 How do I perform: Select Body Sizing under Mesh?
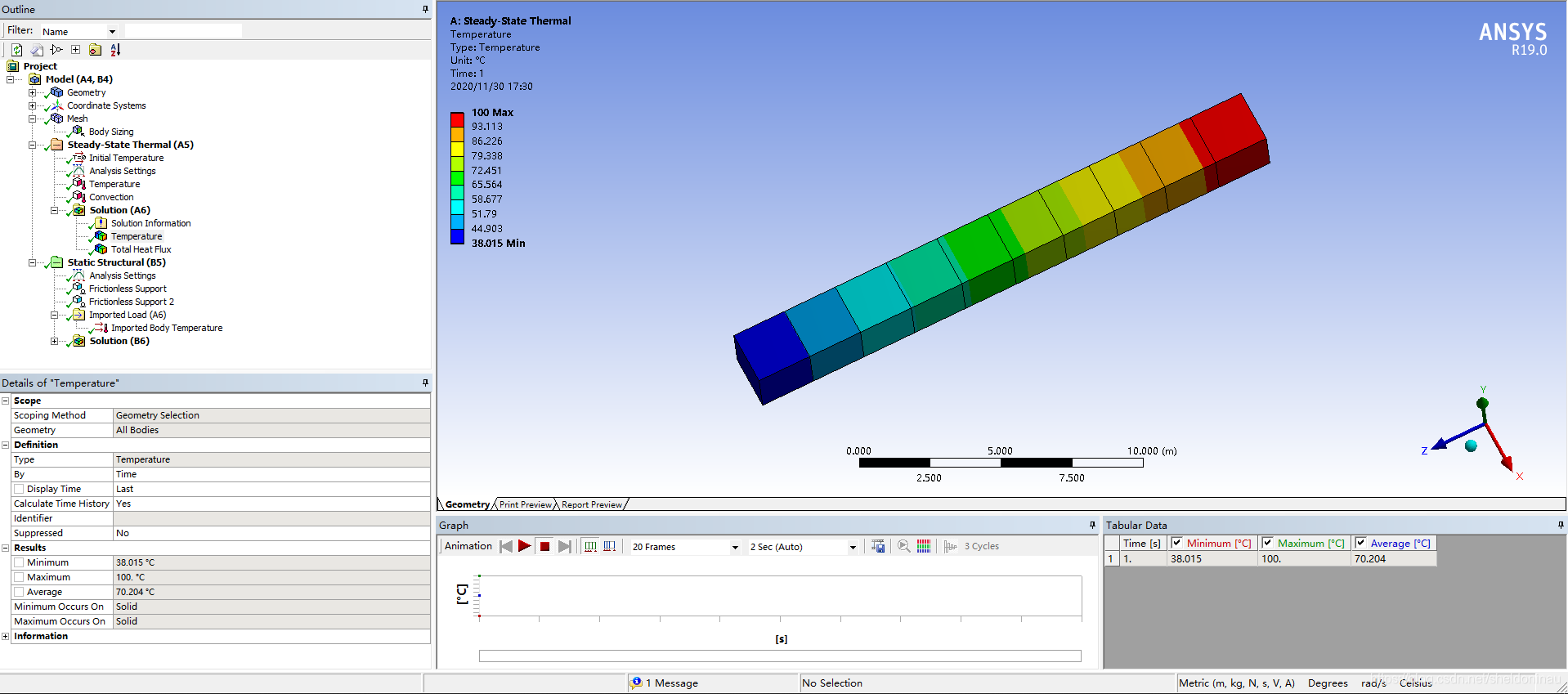click(x=111, y=132)
